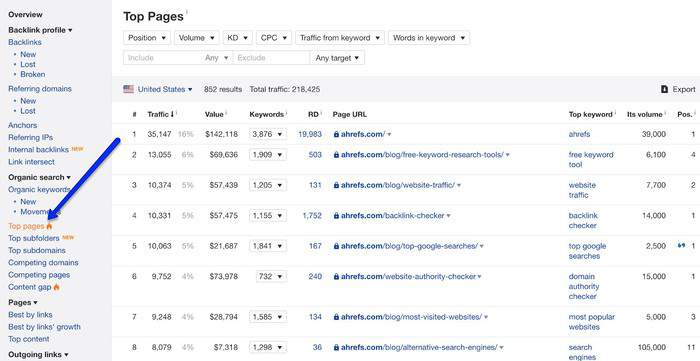
Task: Click the 'domain authority checker' top keyword
Action: click(x=584, y=286)
